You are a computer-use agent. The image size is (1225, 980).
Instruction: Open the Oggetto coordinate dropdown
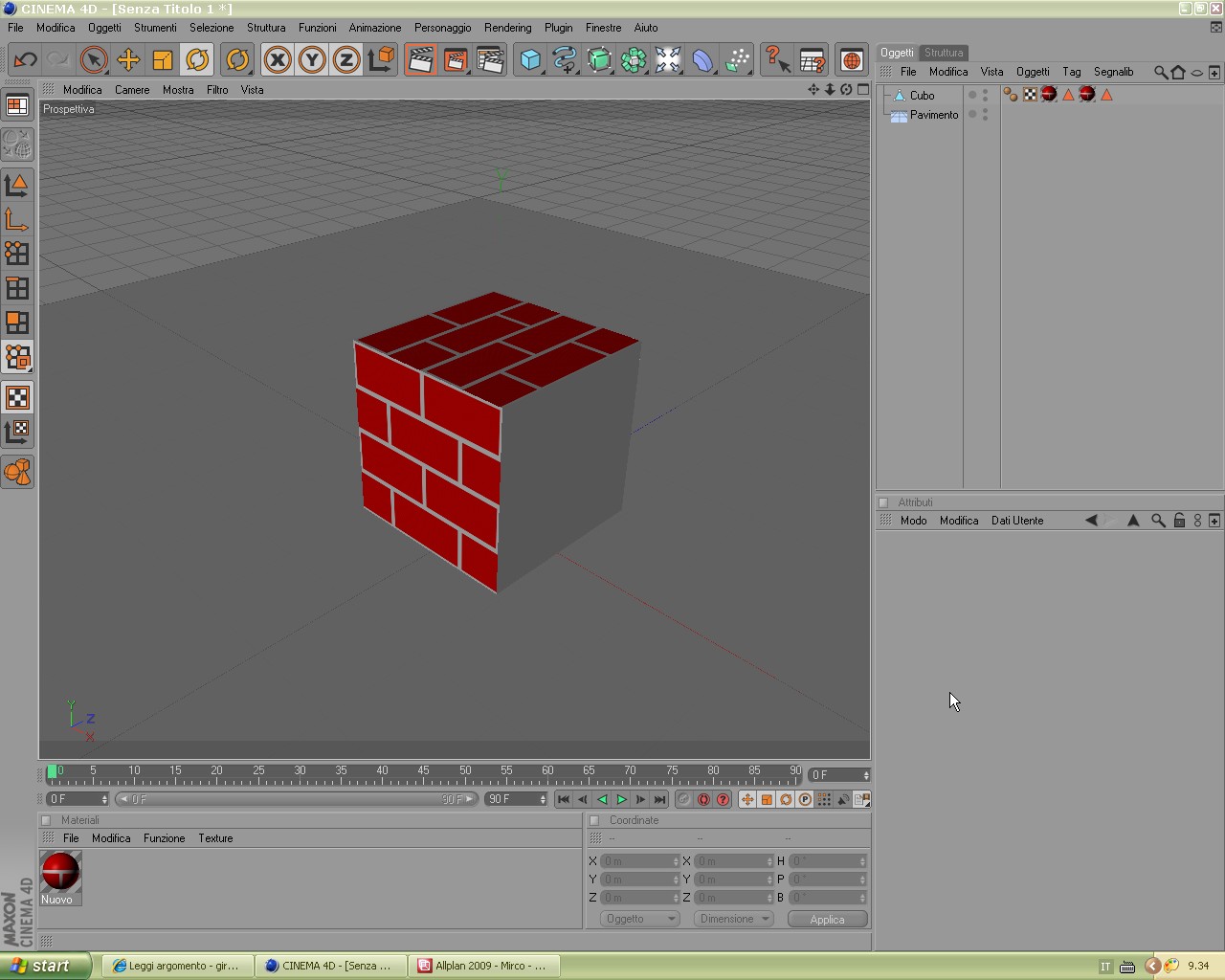tap(639, 919)
